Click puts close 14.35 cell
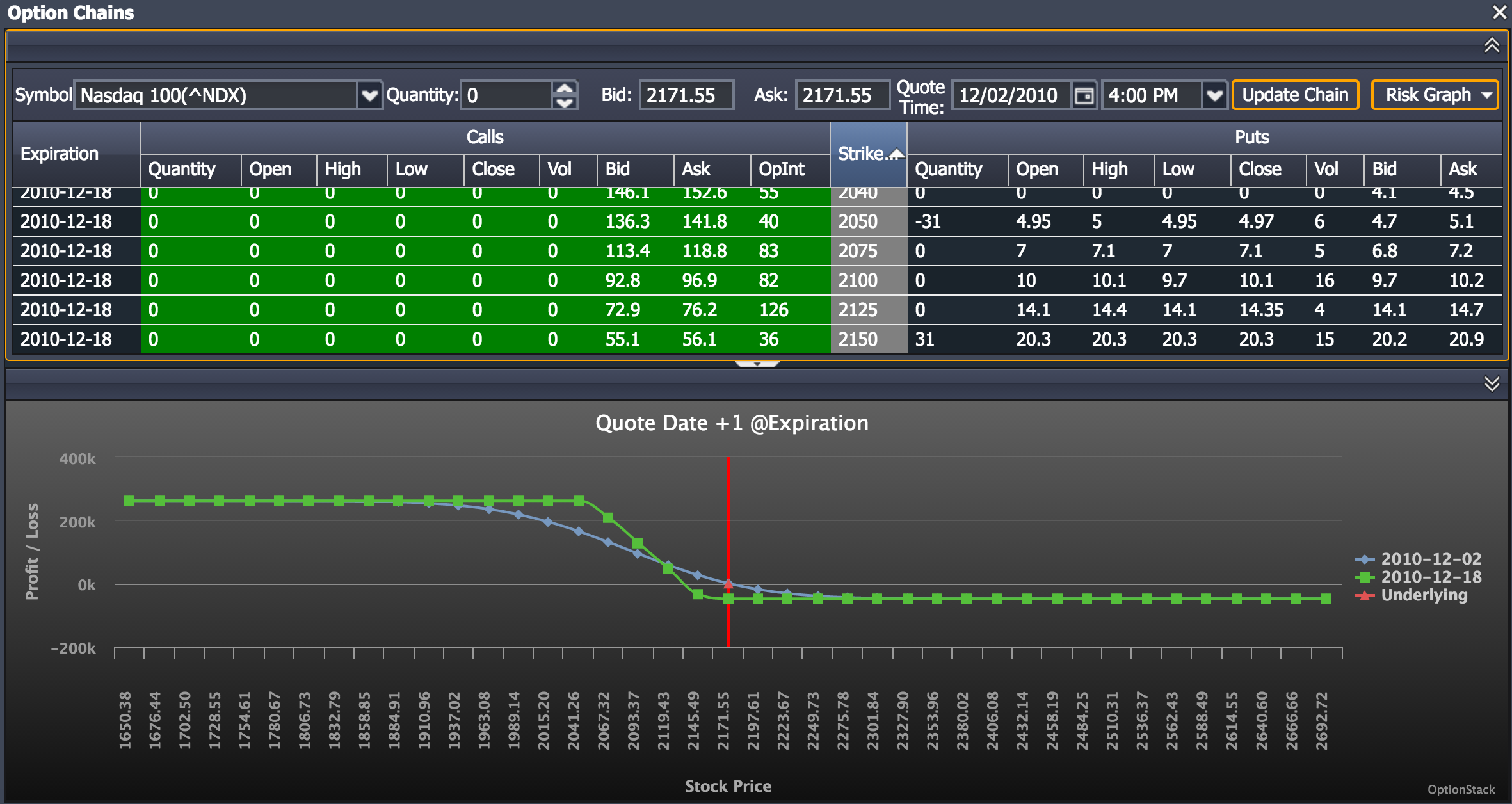 (1269, 310)
